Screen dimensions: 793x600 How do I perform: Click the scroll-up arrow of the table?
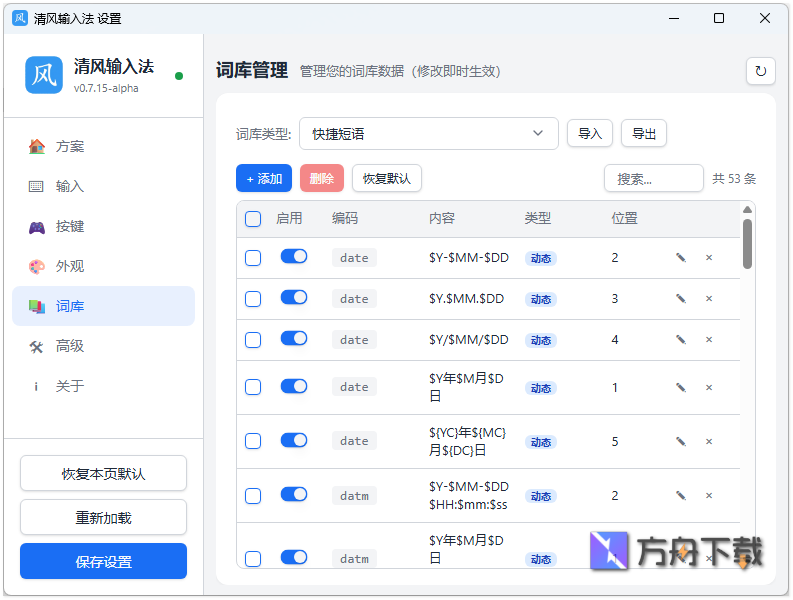747,209
